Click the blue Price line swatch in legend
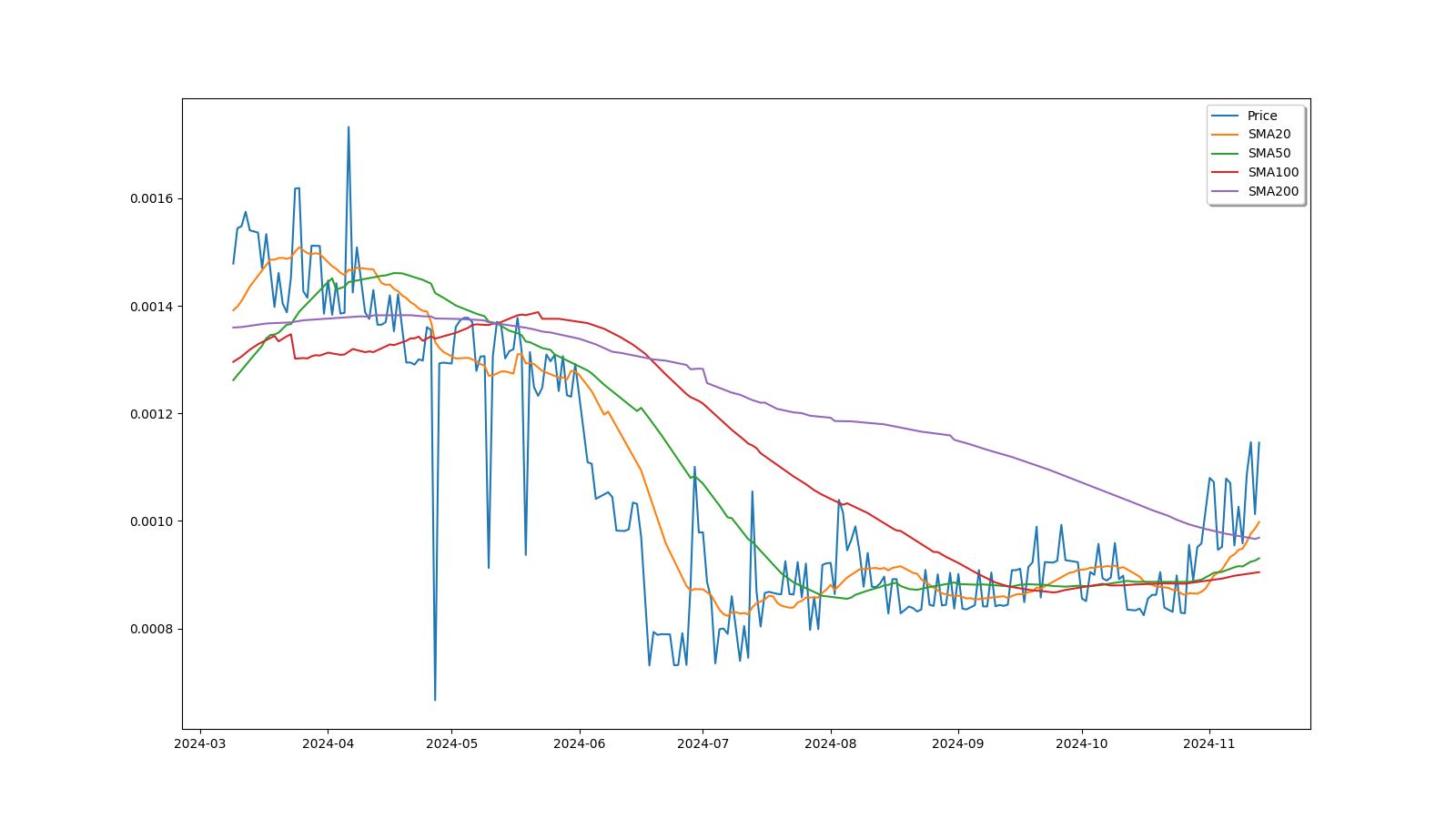 (x=1226, y=116)
